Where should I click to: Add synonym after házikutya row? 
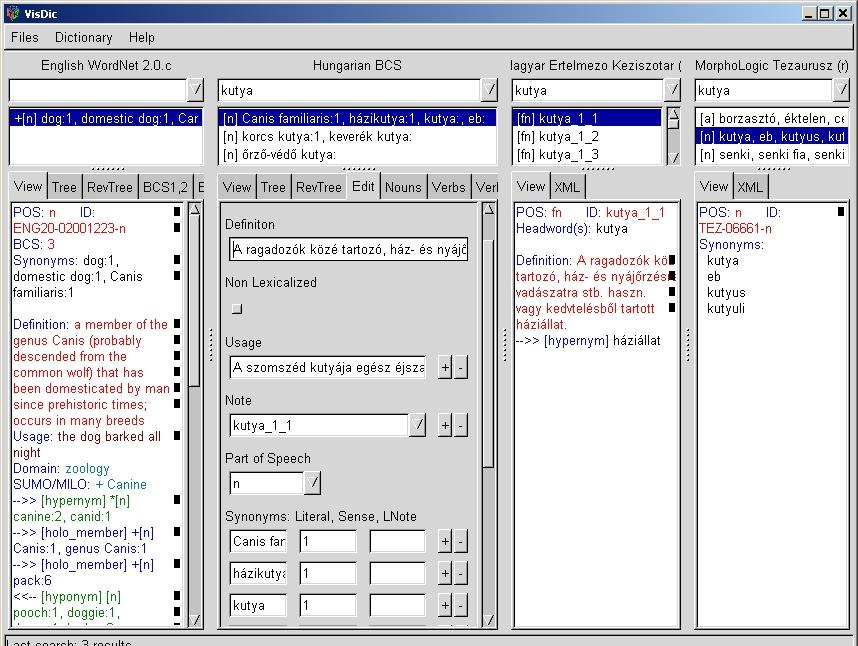click(x=445, y=573)
